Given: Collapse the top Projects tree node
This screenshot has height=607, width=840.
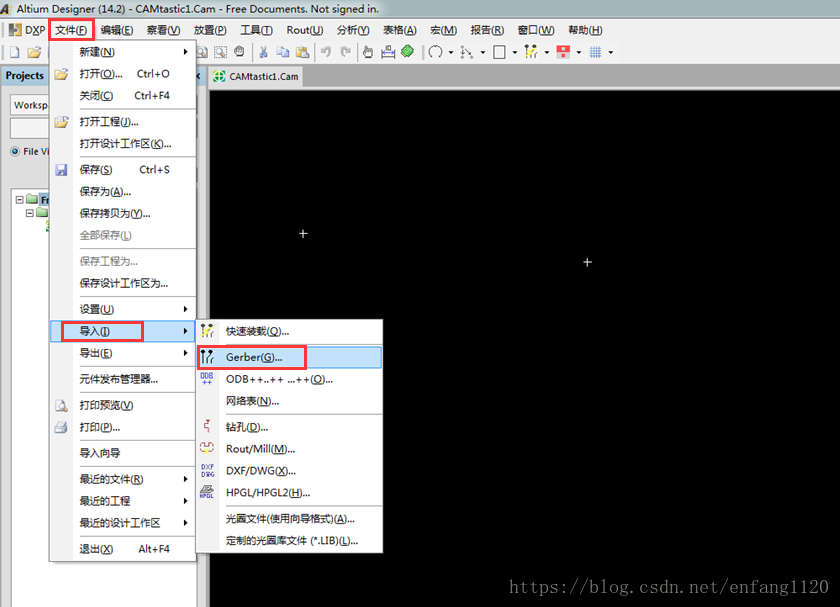Looking at the screenshot, I should point(20,199).
